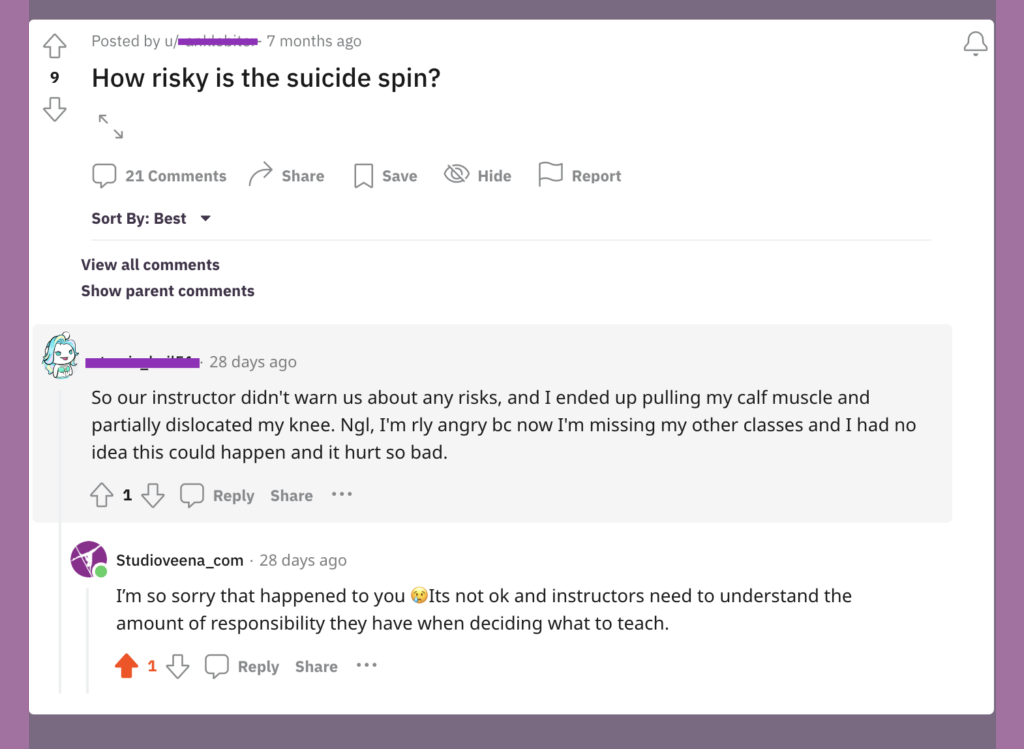
Task: Downvote the suicide spin post
Action: click(55, 109)
